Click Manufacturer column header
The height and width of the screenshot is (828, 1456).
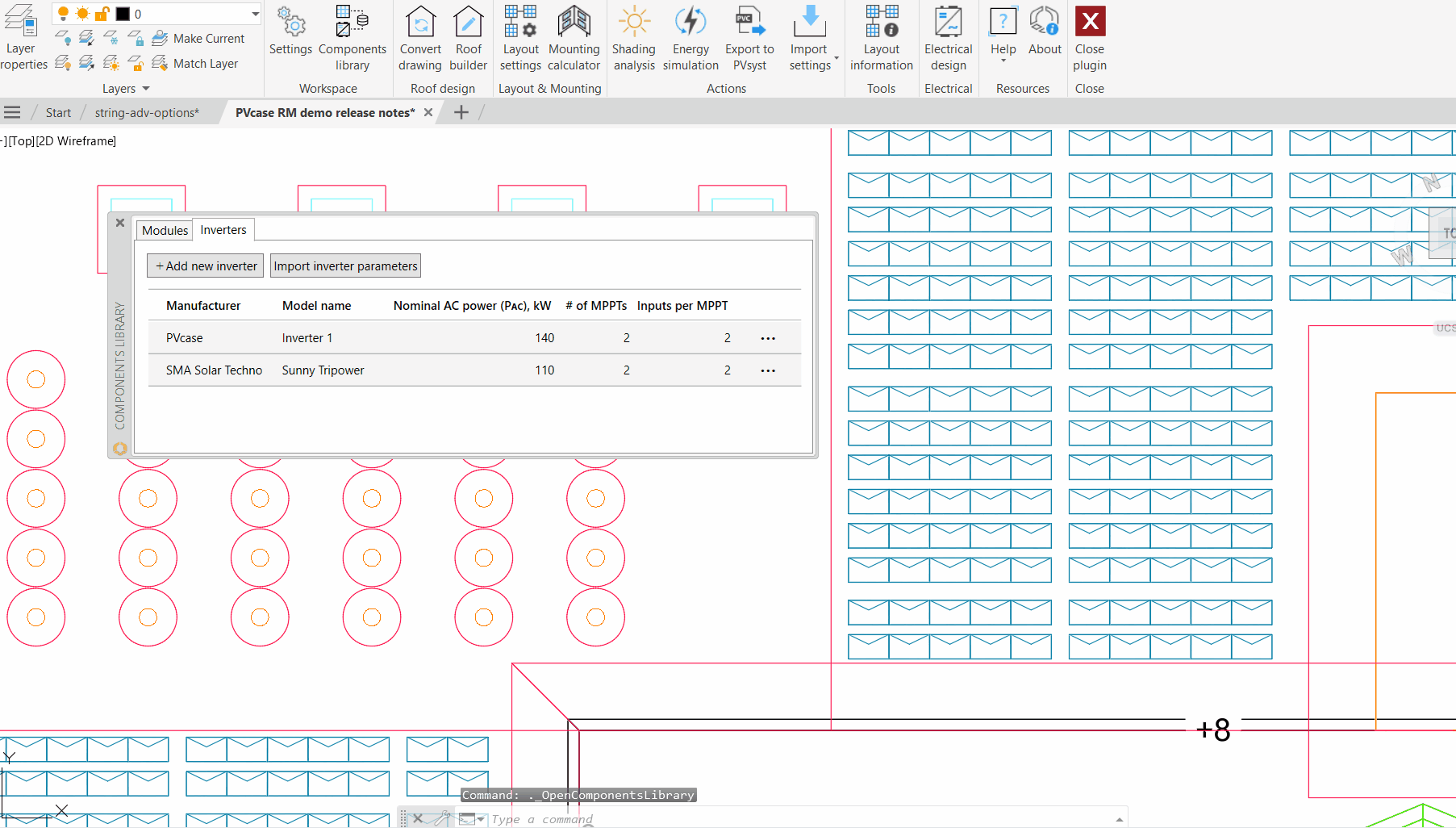point(203,306)
